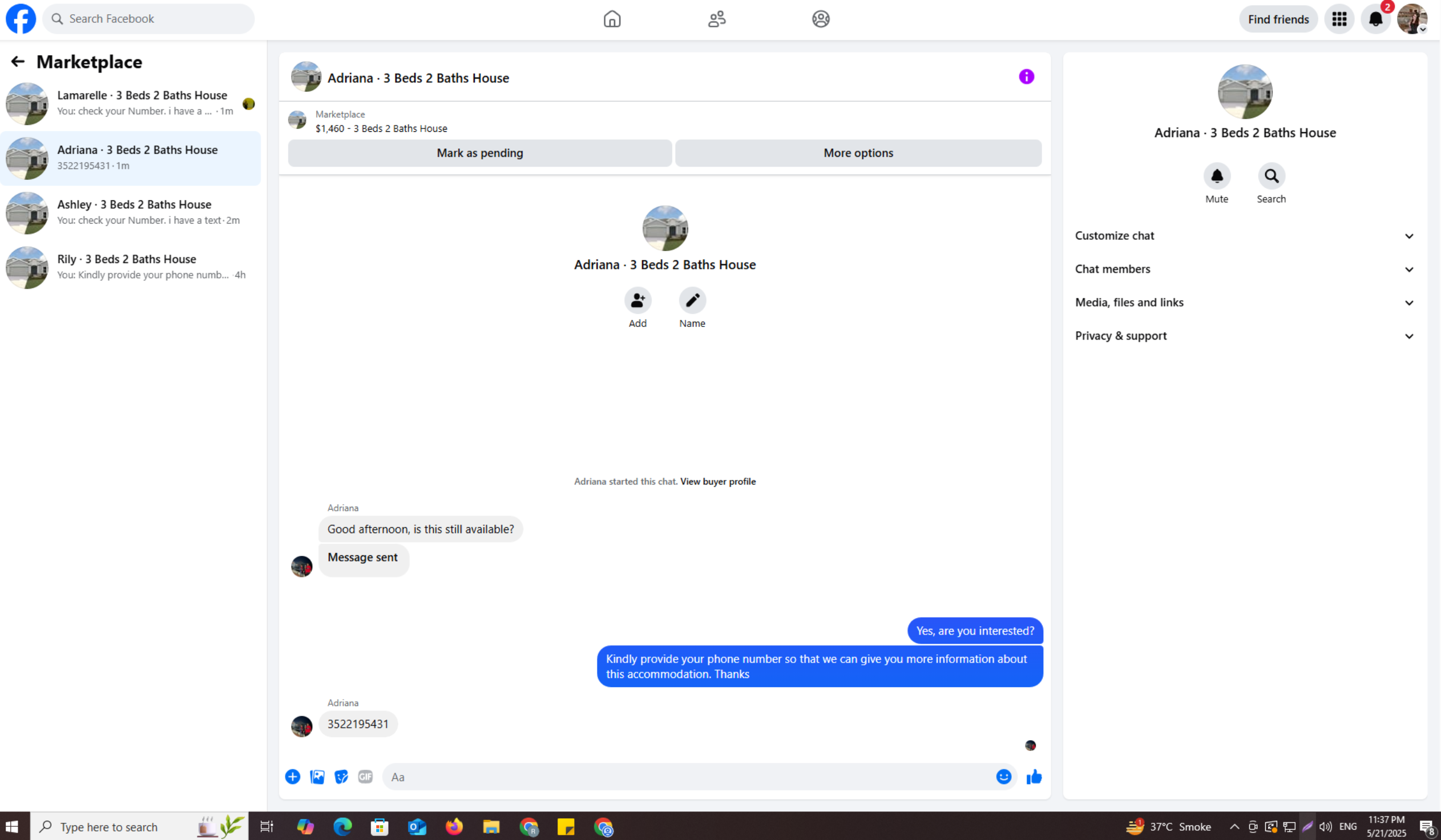Click the pencil Name edit icon
The width and height of the screenshot is (1441, 840).
[692, 300]
